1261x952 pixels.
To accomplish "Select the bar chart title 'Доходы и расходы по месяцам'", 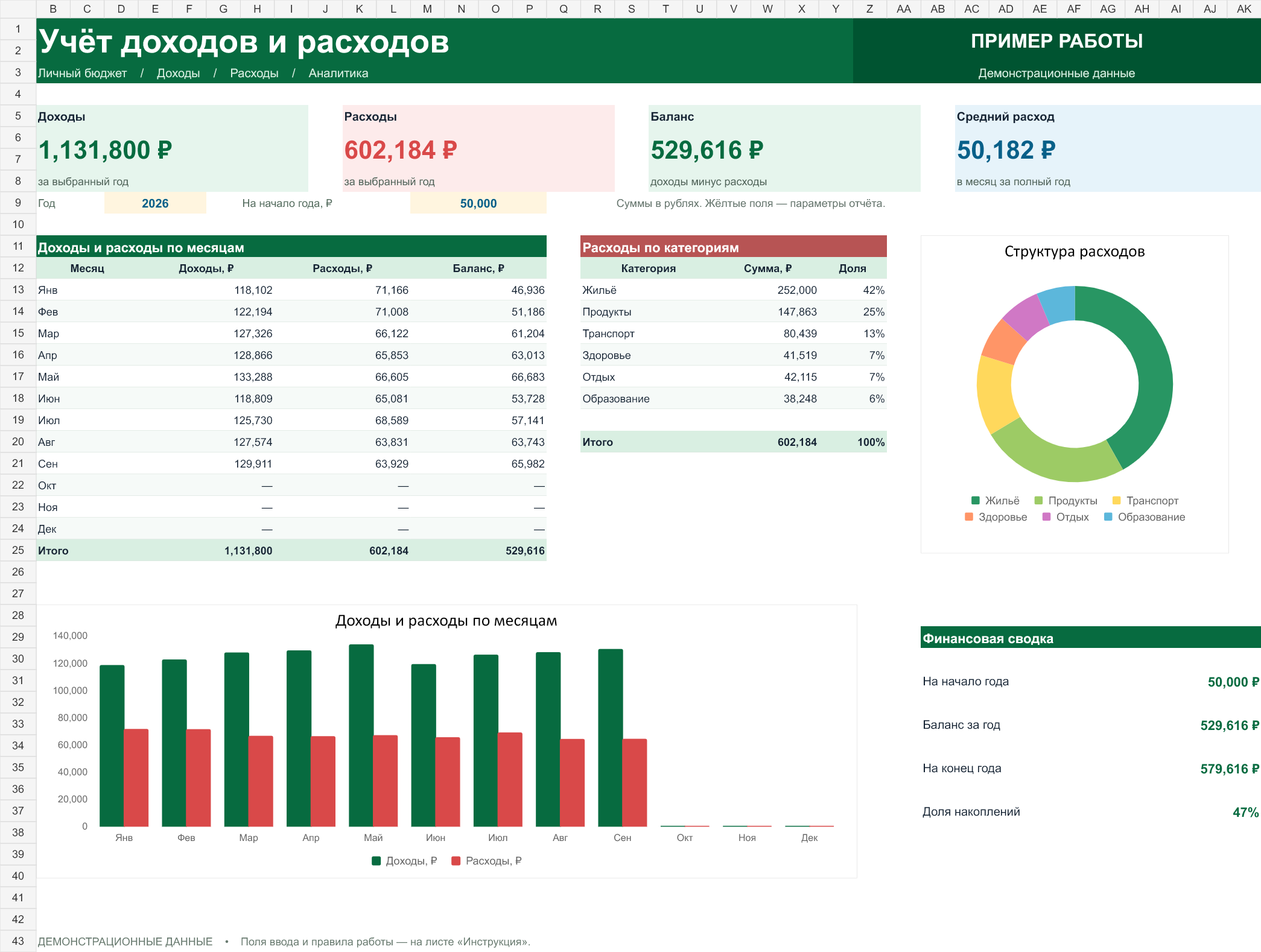I will (446, 621).
